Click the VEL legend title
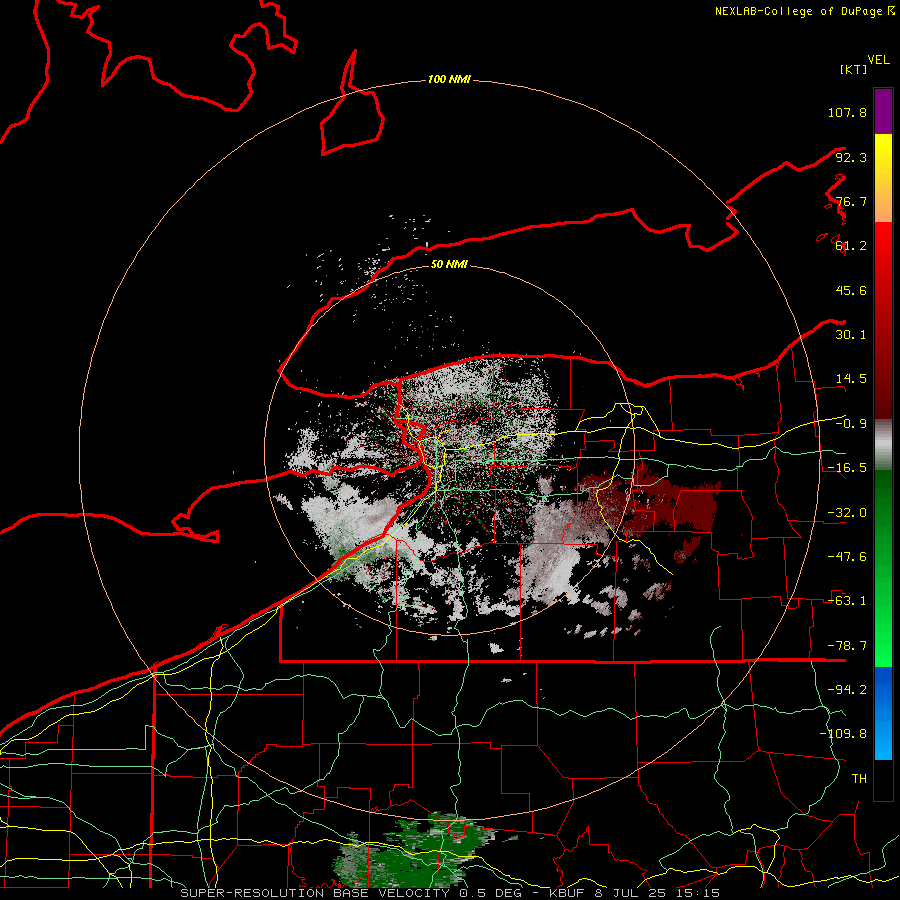 tap(878, 60)
